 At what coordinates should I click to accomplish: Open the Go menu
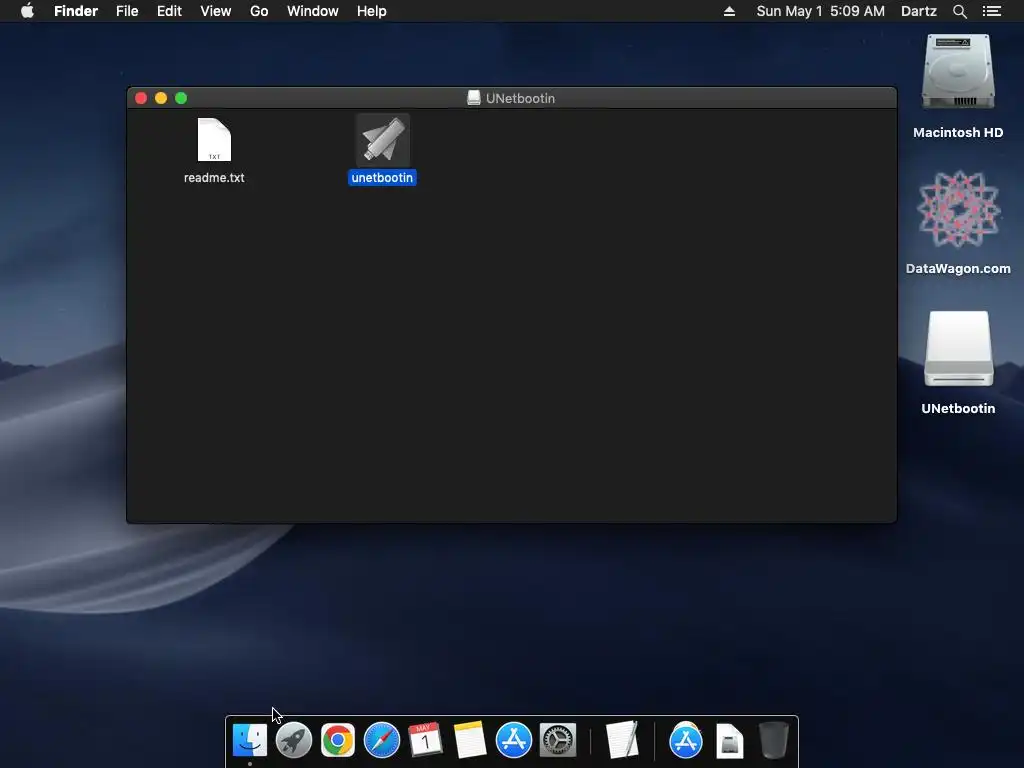coord(259,11)
